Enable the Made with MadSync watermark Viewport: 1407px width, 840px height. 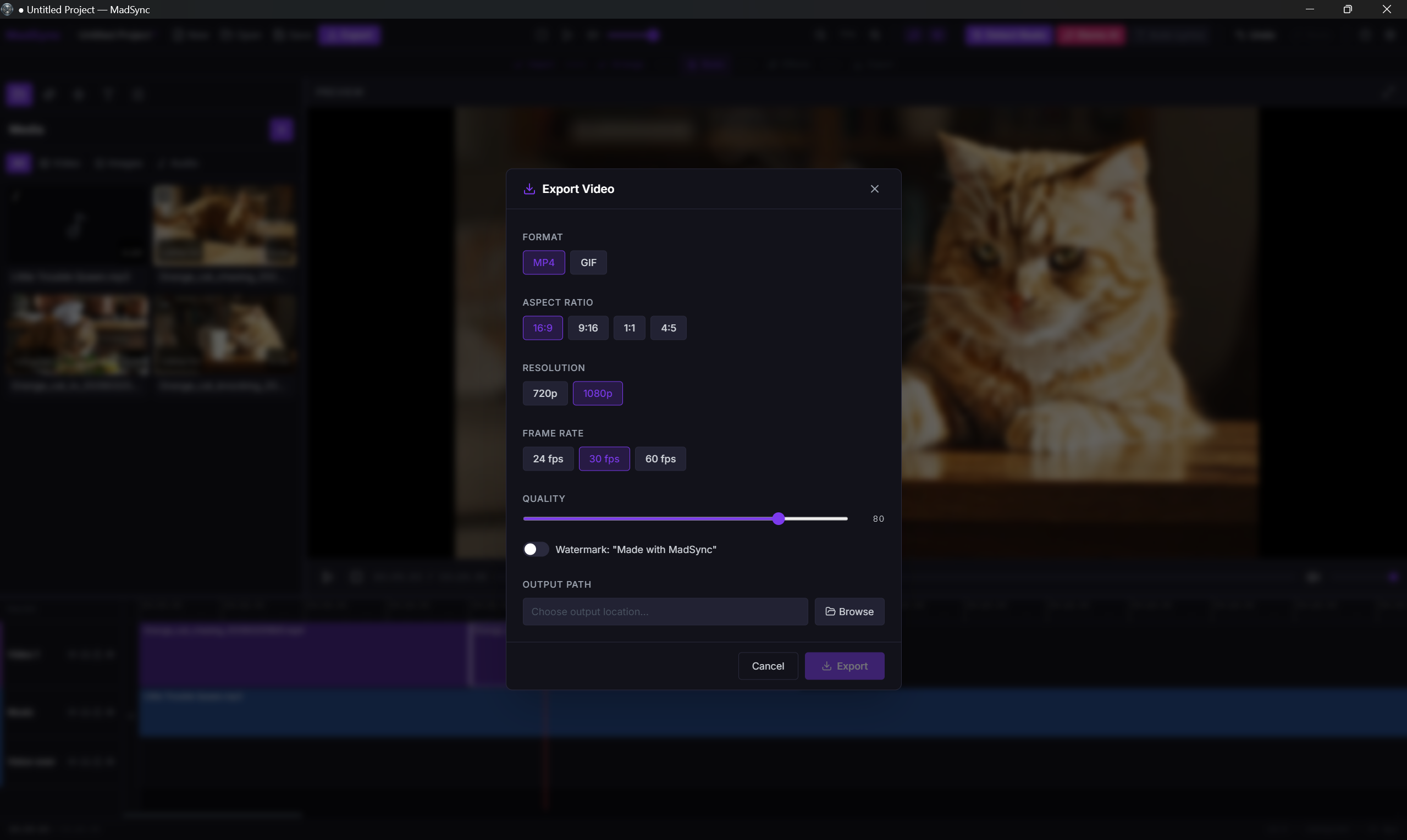pyautogui.click(x=535, y=549)
